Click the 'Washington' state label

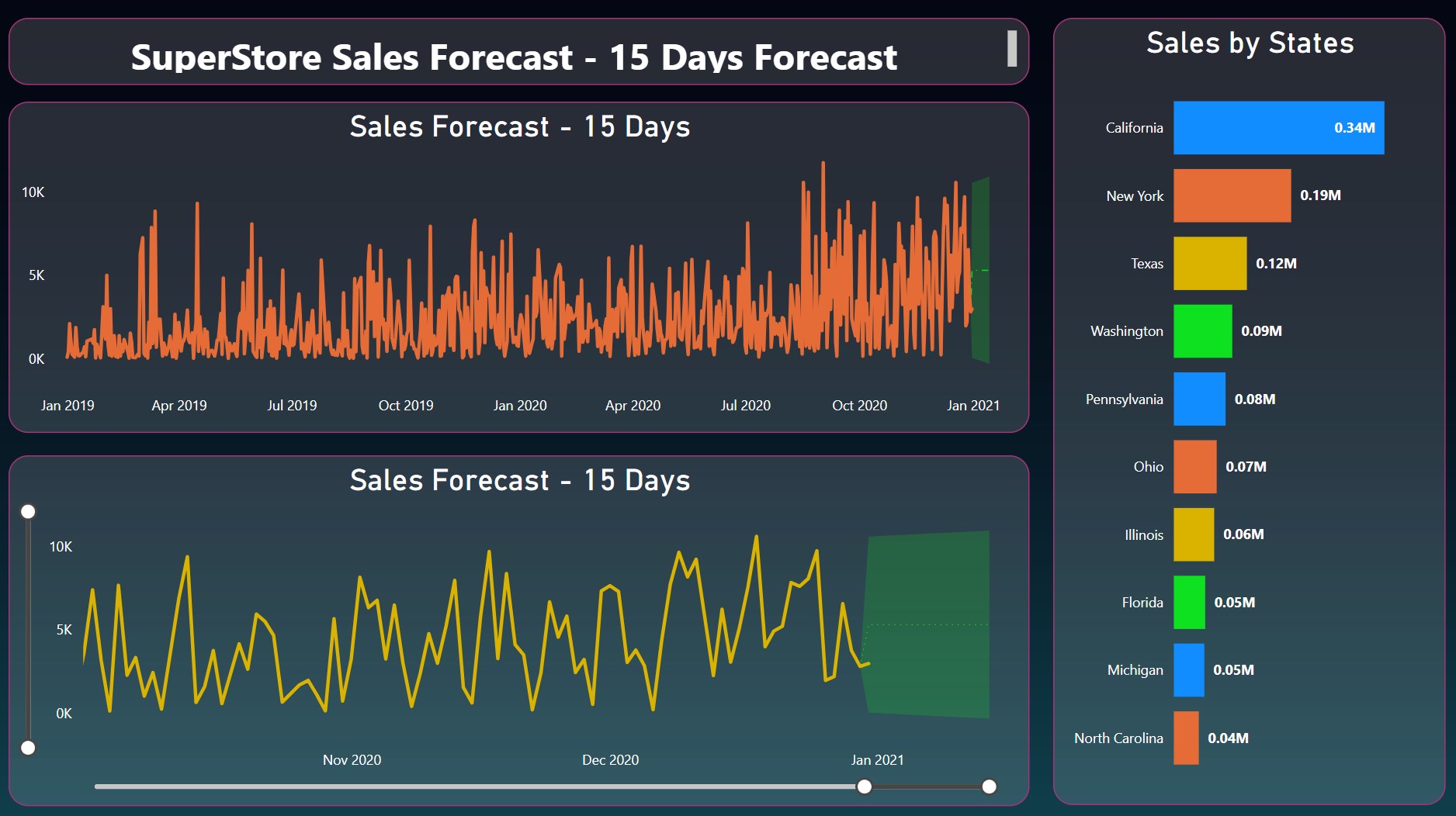coord(1127,331)
